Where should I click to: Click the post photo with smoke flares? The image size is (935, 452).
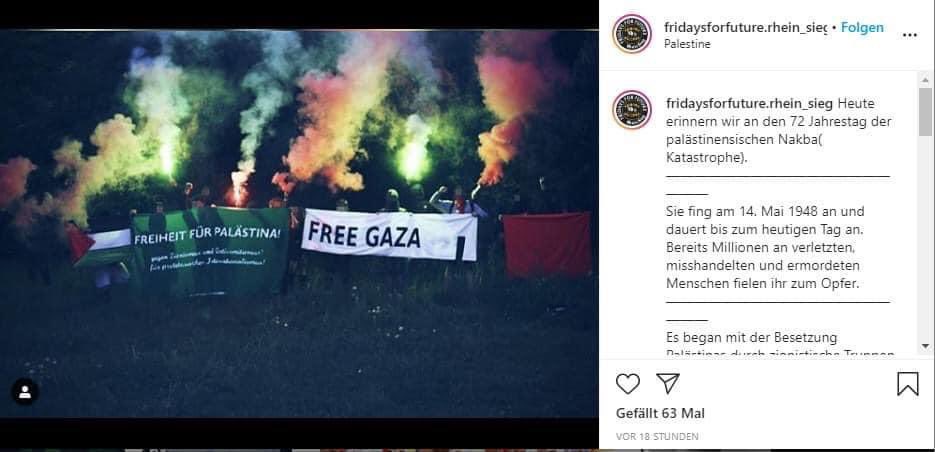[299, 224]
